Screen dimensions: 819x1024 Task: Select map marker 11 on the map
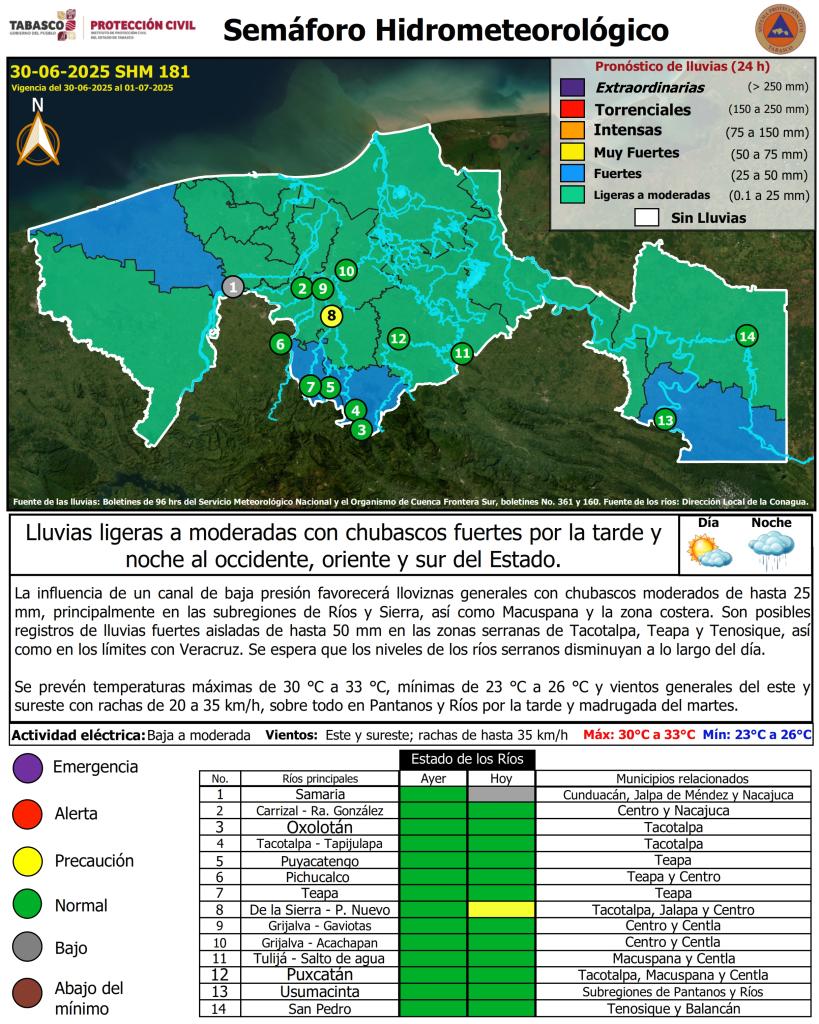[461, 352]
